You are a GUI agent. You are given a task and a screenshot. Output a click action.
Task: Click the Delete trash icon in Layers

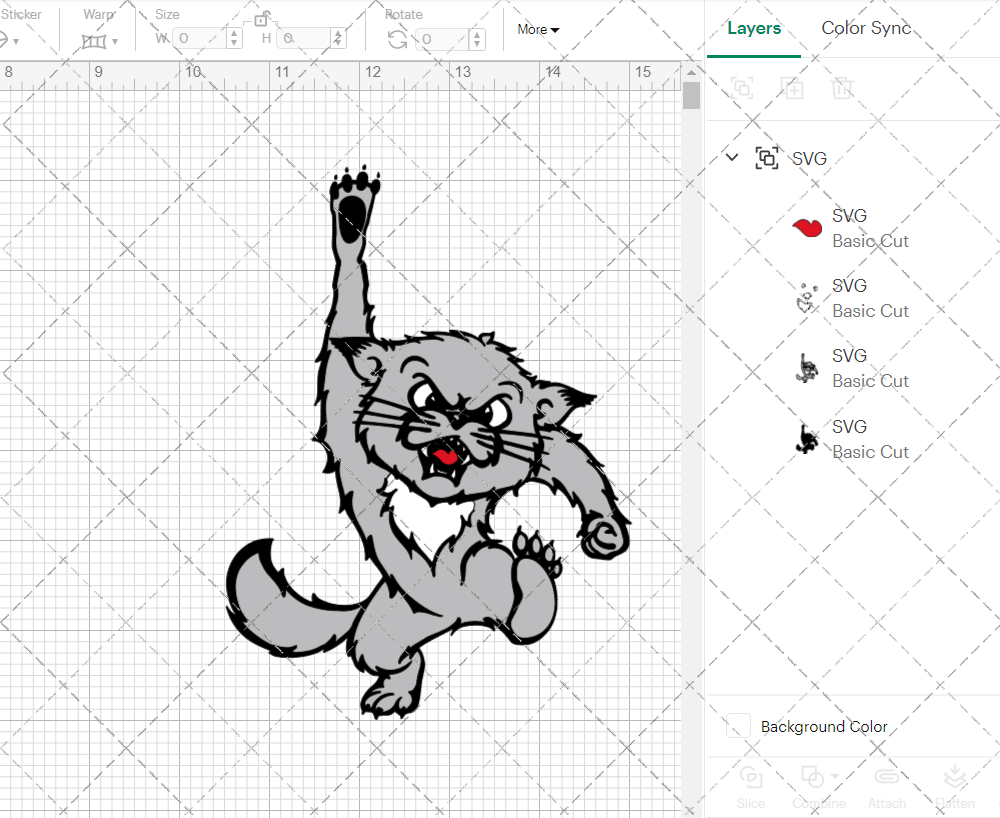coord(842,88)
